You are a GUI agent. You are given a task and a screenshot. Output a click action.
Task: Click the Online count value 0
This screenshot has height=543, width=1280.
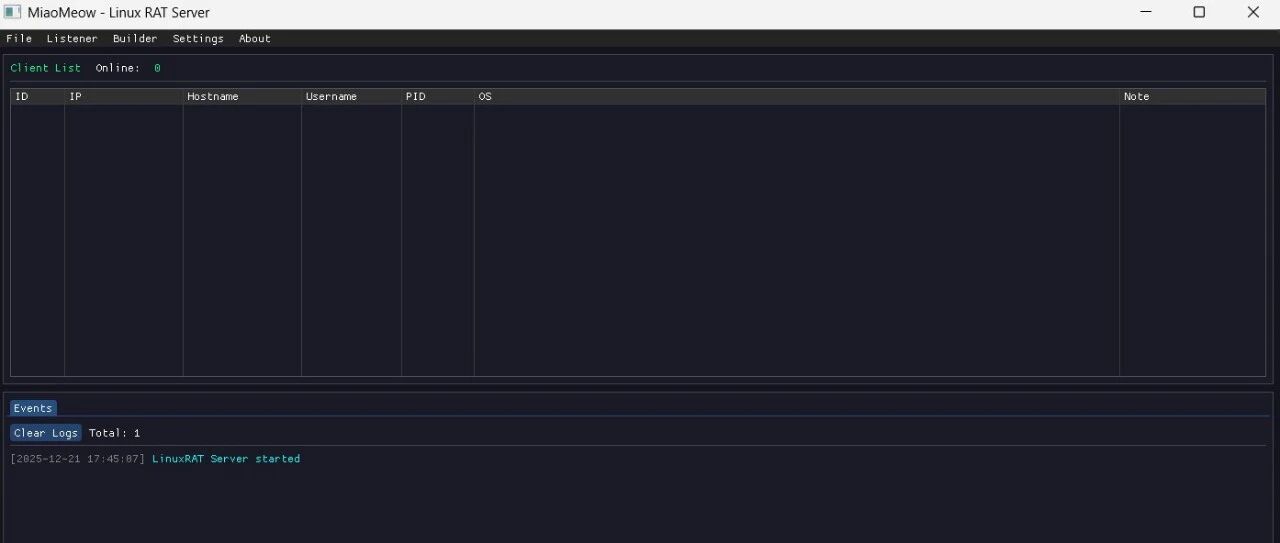(157, 68)
